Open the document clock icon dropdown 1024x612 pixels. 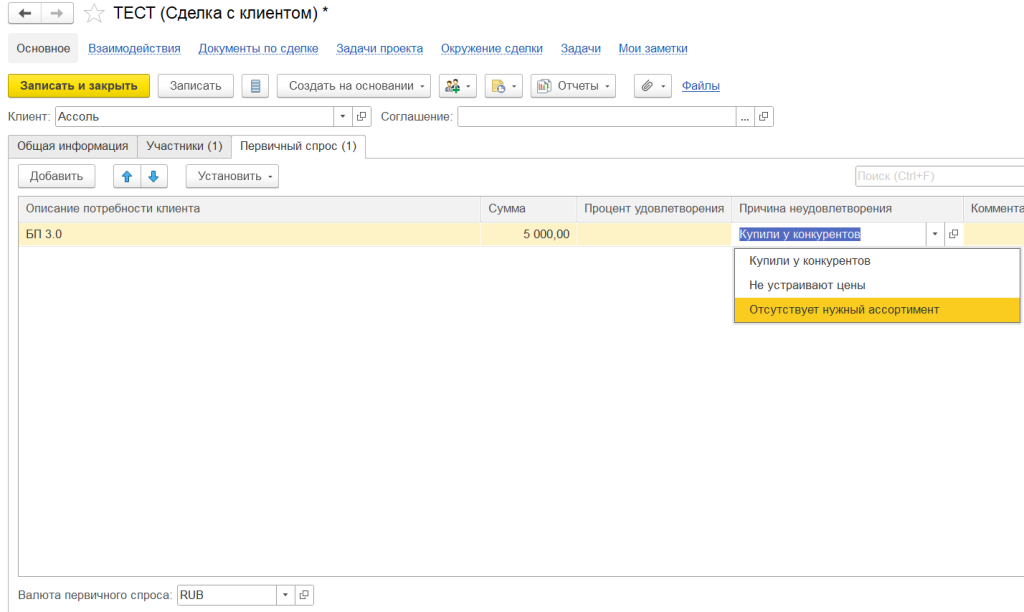pyautogui.click(x=504, y=86)
